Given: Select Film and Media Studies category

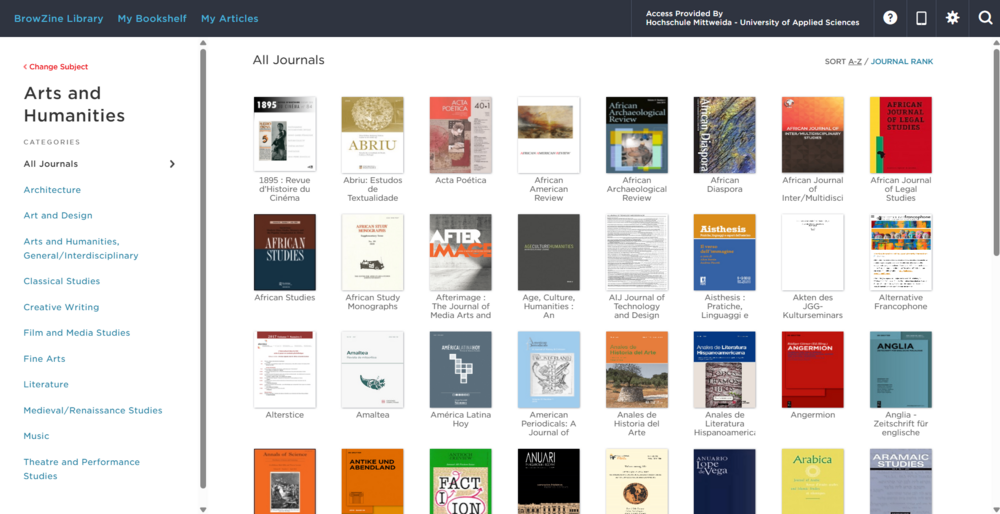Looking at the screenshot, I should (77, 333).
